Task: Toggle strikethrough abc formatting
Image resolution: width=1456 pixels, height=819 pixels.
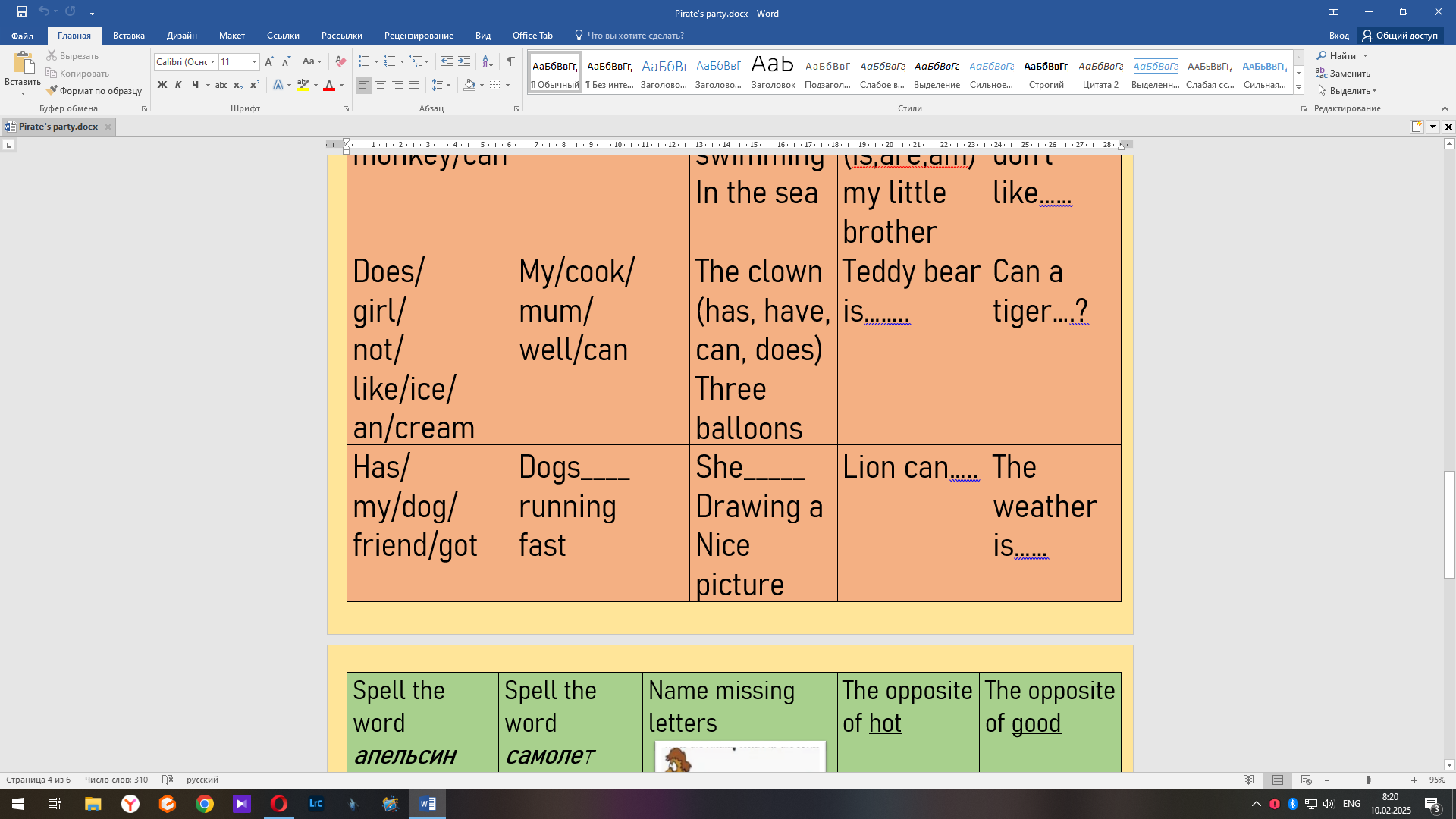Action: pos(221,85)
